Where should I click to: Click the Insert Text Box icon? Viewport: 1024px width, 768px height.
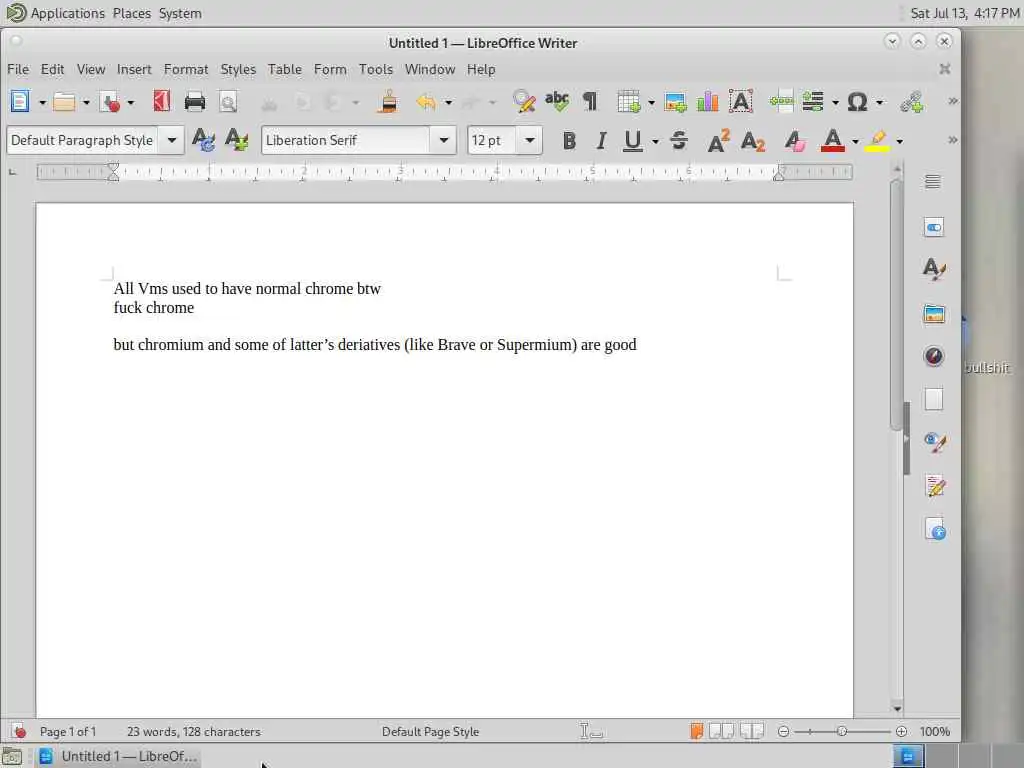point(741,101)
